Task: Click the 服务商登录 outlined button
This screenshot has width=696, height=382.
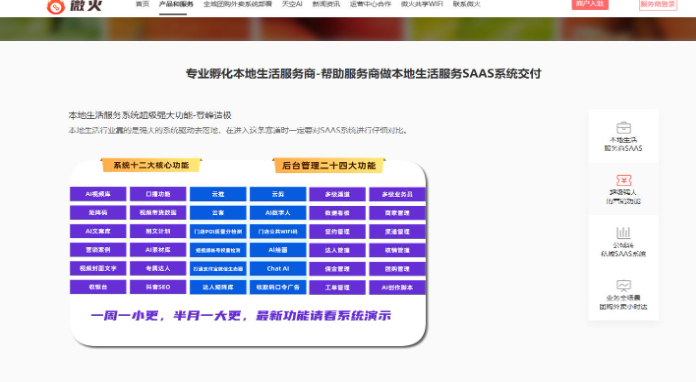Action: point(658,4)
